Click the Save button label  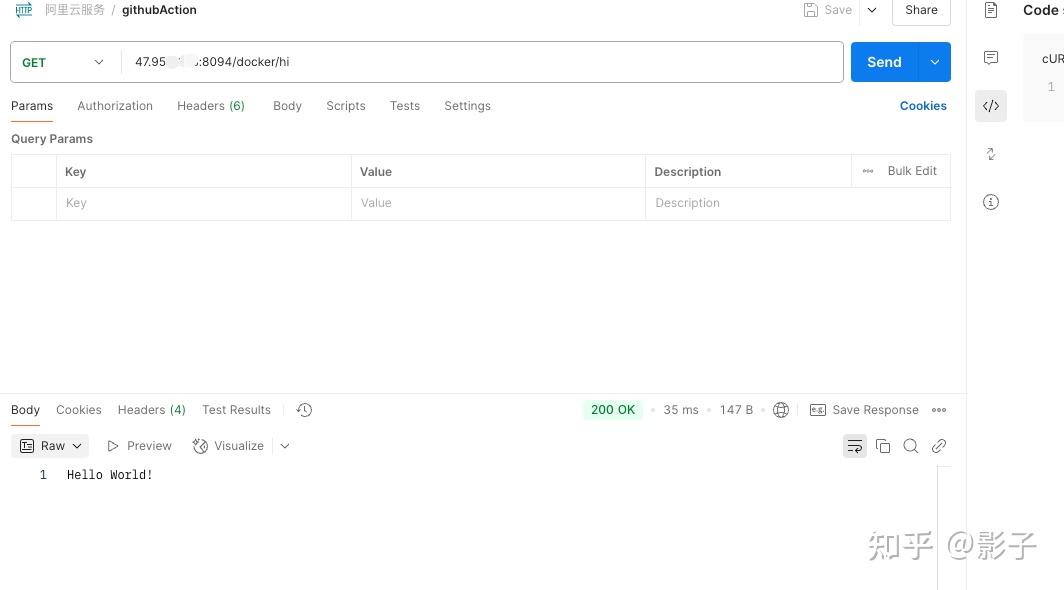point(838,10)
